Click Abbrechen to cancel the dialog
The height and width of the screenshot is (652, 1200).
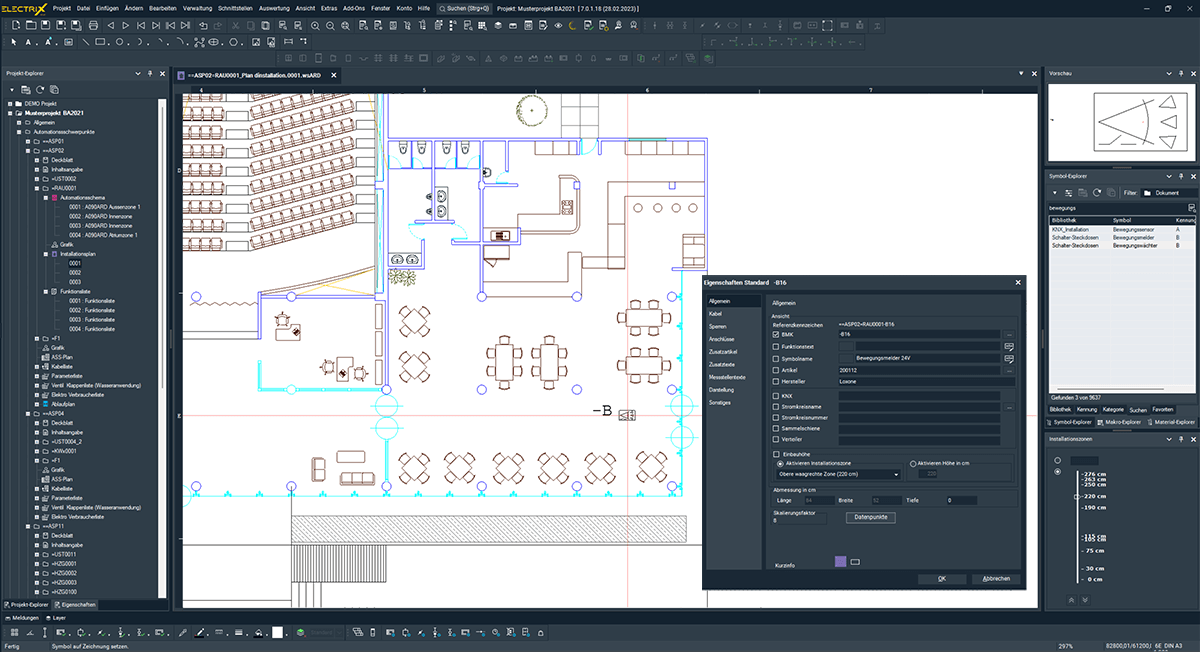[996, 578]
